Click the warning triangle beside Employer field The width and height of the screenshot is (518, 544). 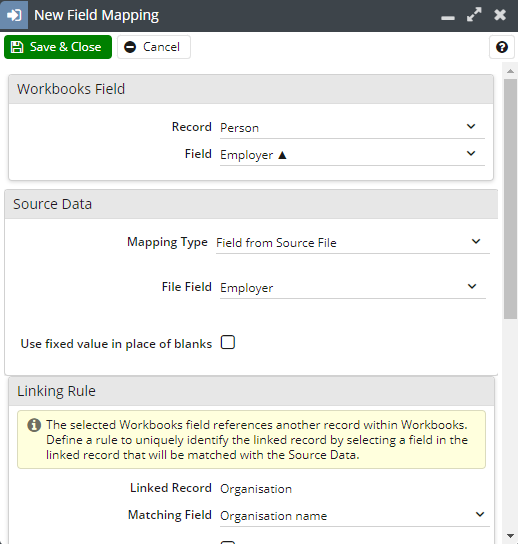(x=282, y=155)
